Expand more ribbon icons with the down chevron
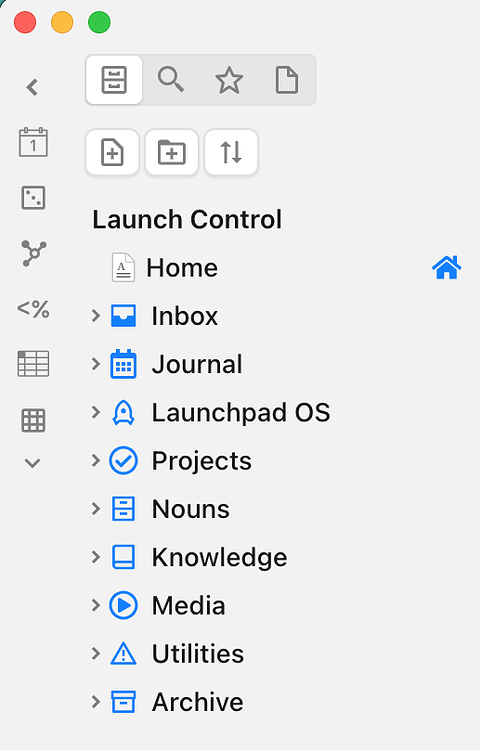The image size is (480, 750). click(33, 463)
